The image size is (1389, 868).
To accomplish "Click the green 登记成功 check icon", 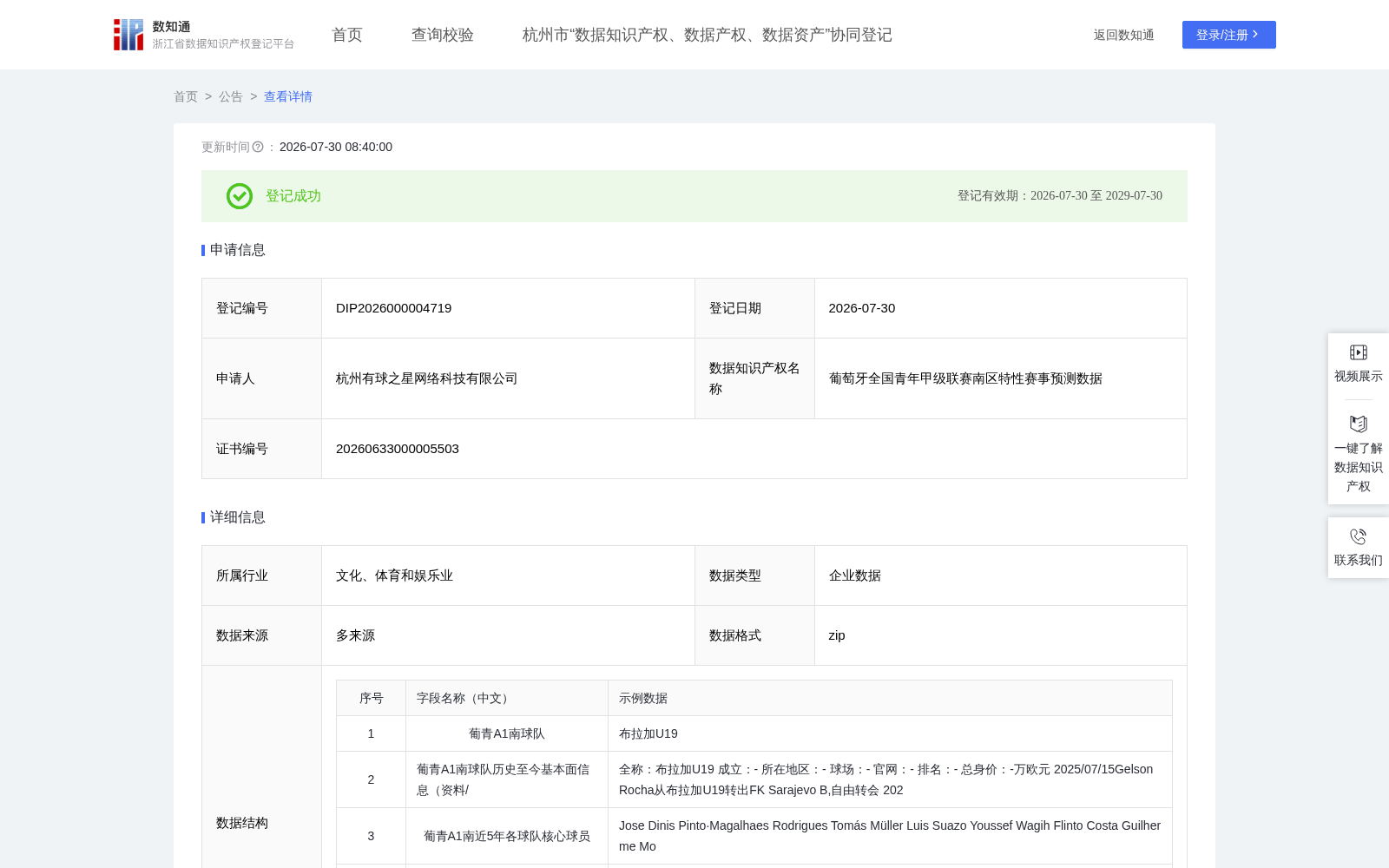I will [240, 196].
